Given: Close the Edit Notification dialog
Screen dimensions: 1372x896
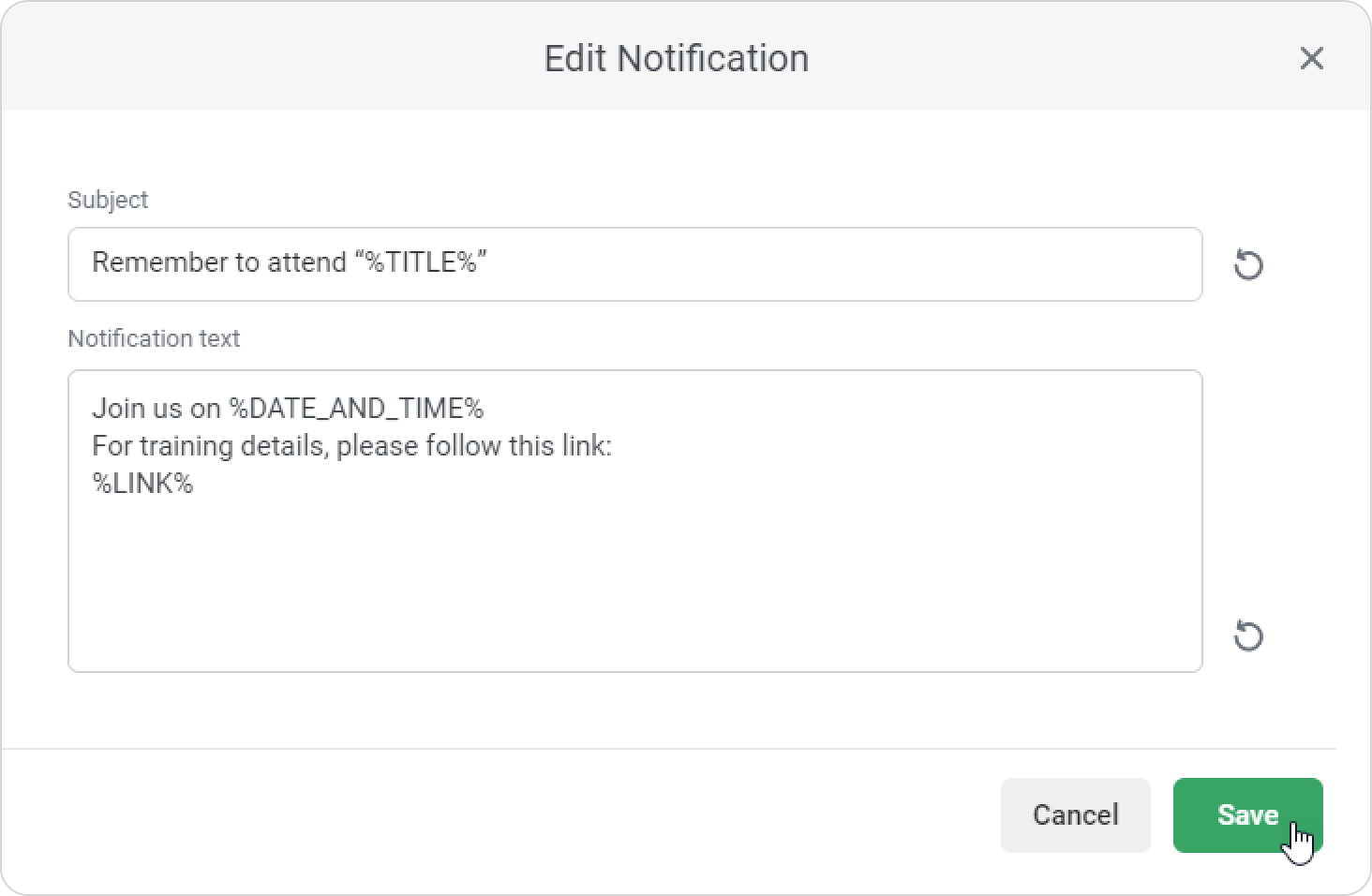Looking at the screenshot, I should (1311, 58).
